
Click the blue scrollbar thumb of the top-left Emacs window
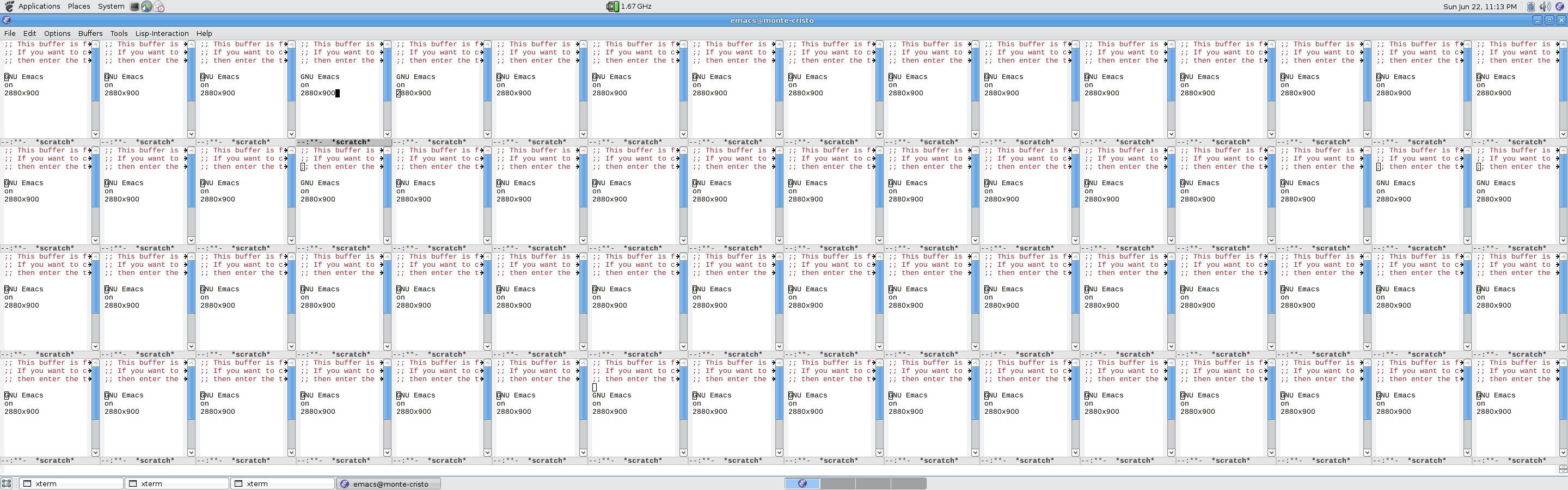click(x=96, y=75)
